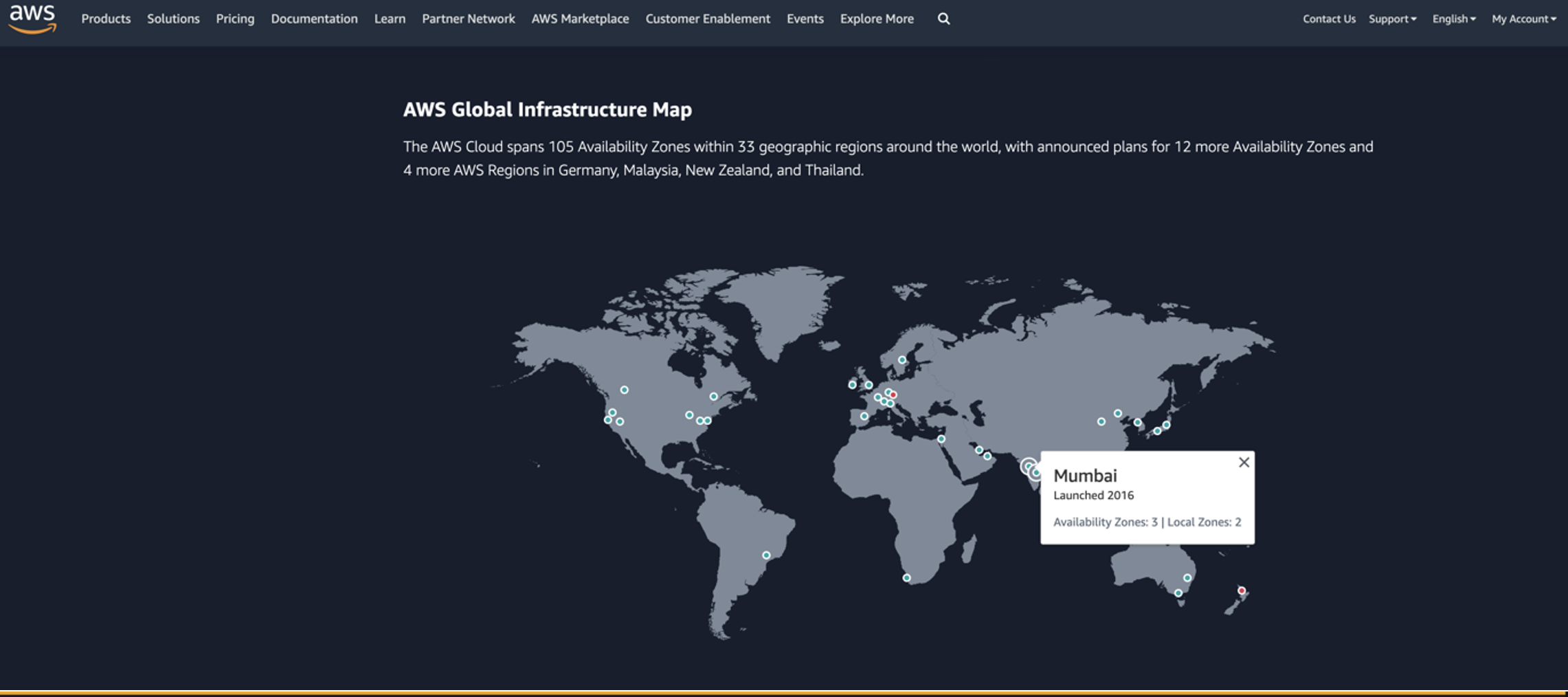
Task: Select the Bahrain region dot
Action: [x=979, y=450]
